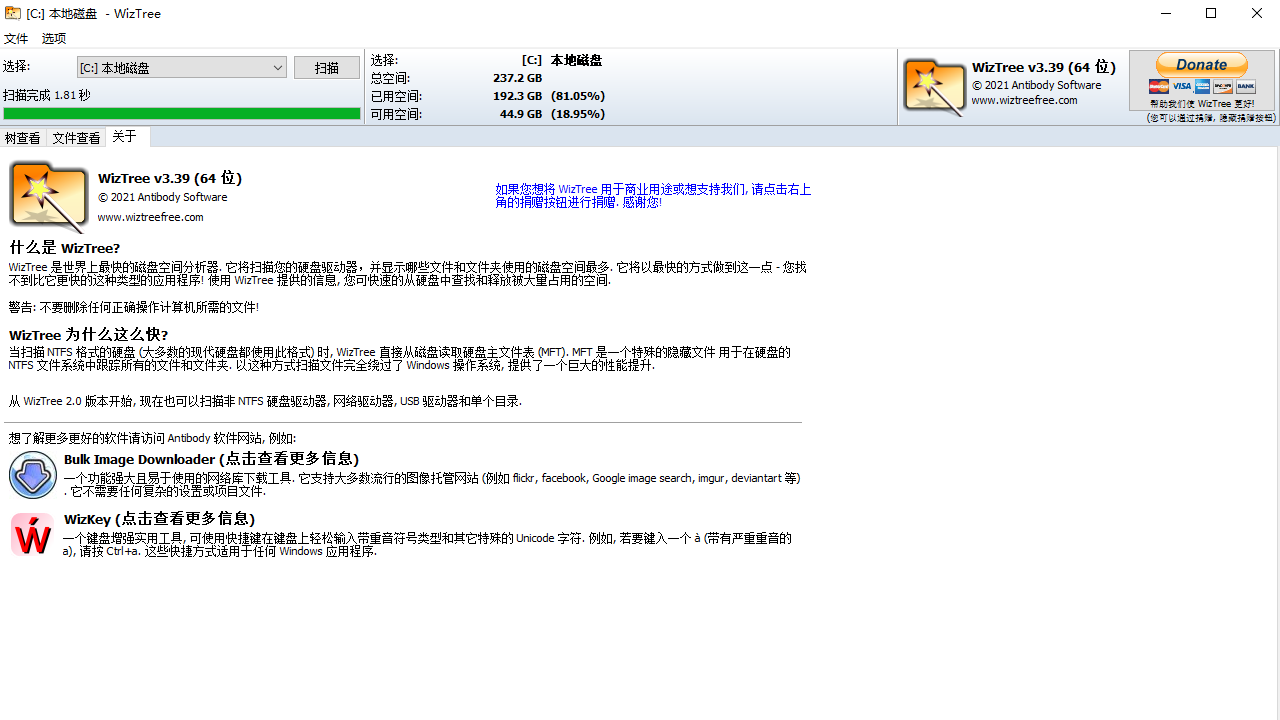This screenshot has width=1280, height=720.
Task: Click inside the drive selection combo box
Action: click(x=170, y=67)
